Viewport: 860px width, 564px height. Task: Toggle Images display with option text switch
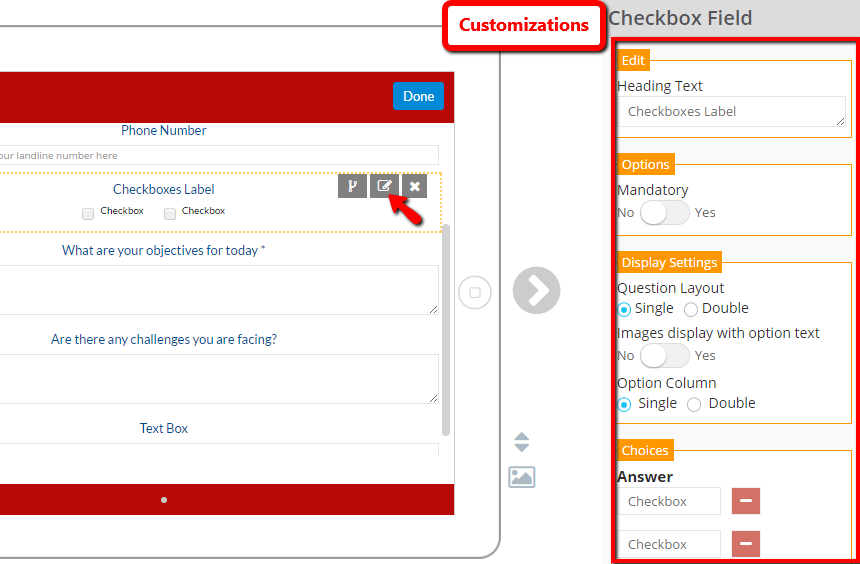click(x=665, y=356)
